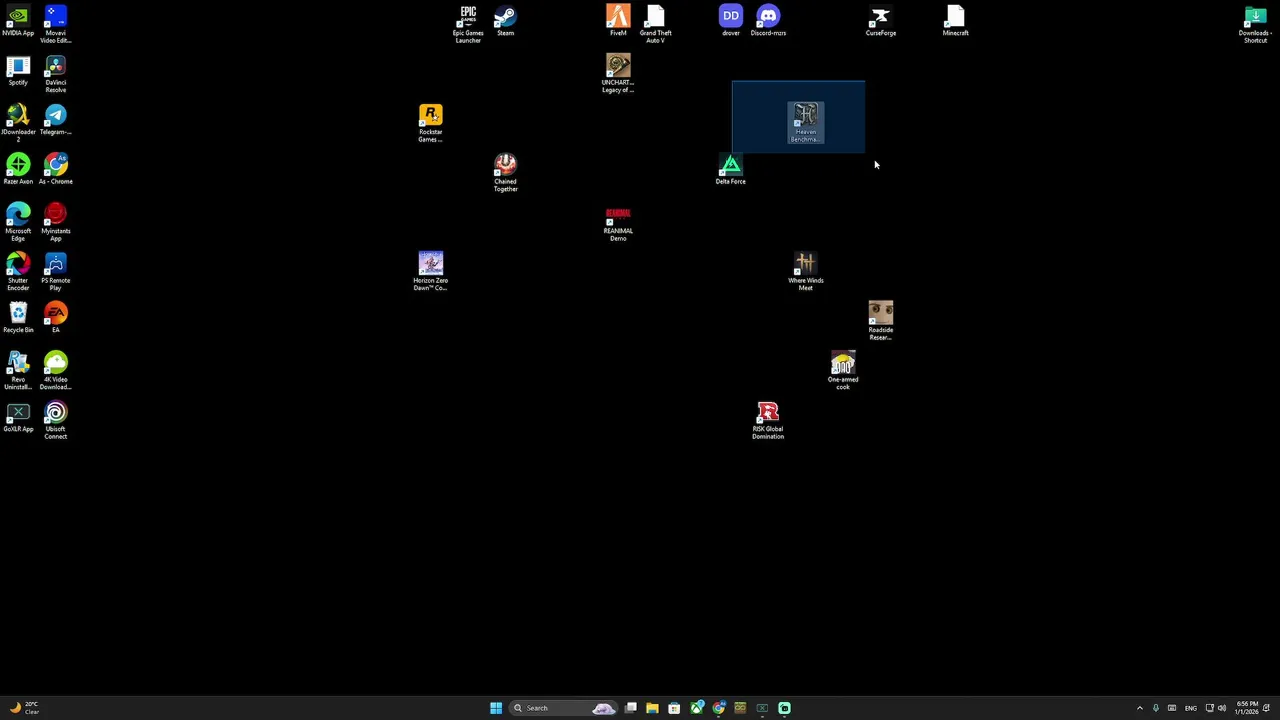Select the GoXLR App icon
This screenshot has height=720, width=1280.
pos(18,418)
